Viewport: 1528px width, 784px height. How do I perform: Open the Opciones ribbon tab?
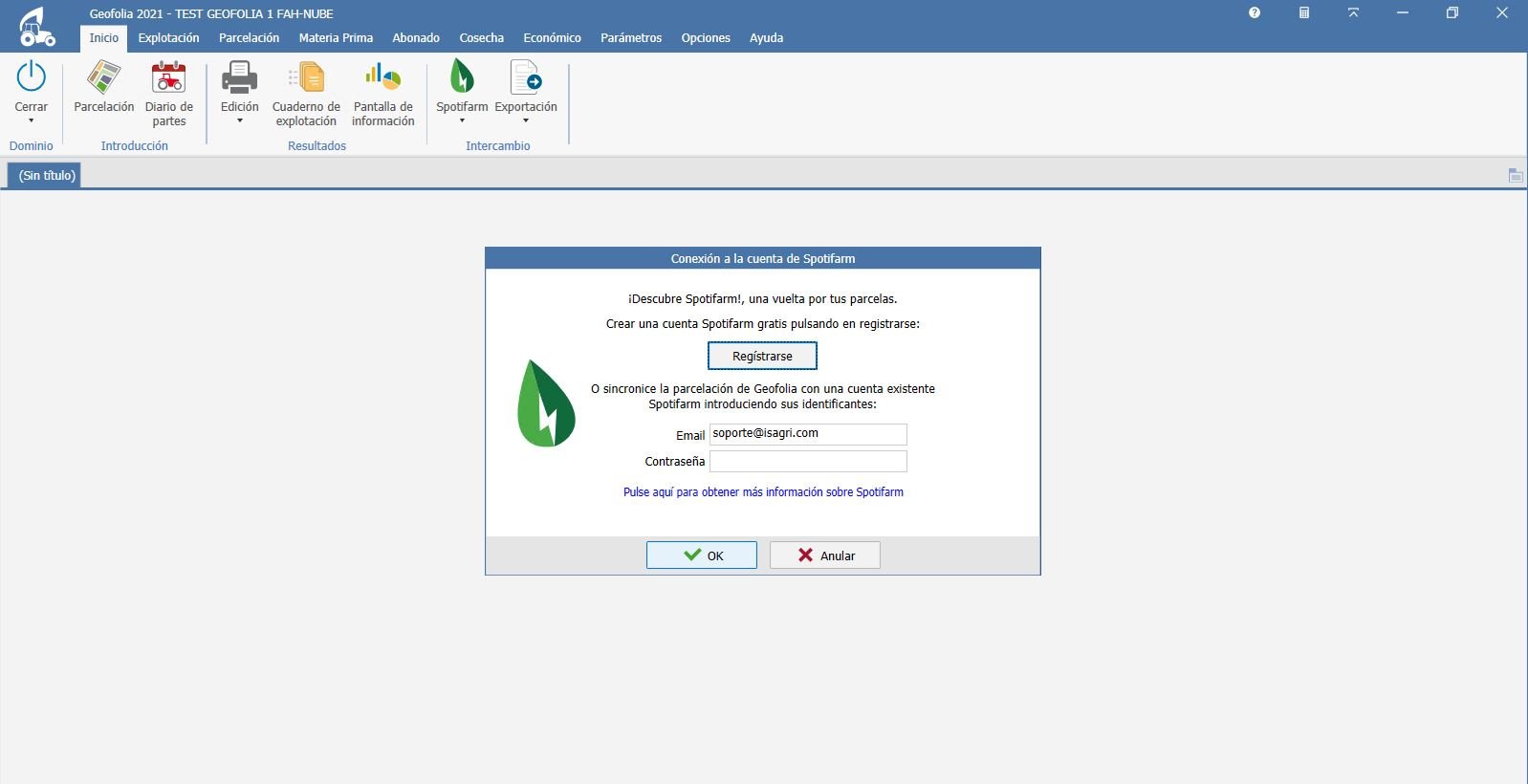click(x=706, y=38)
